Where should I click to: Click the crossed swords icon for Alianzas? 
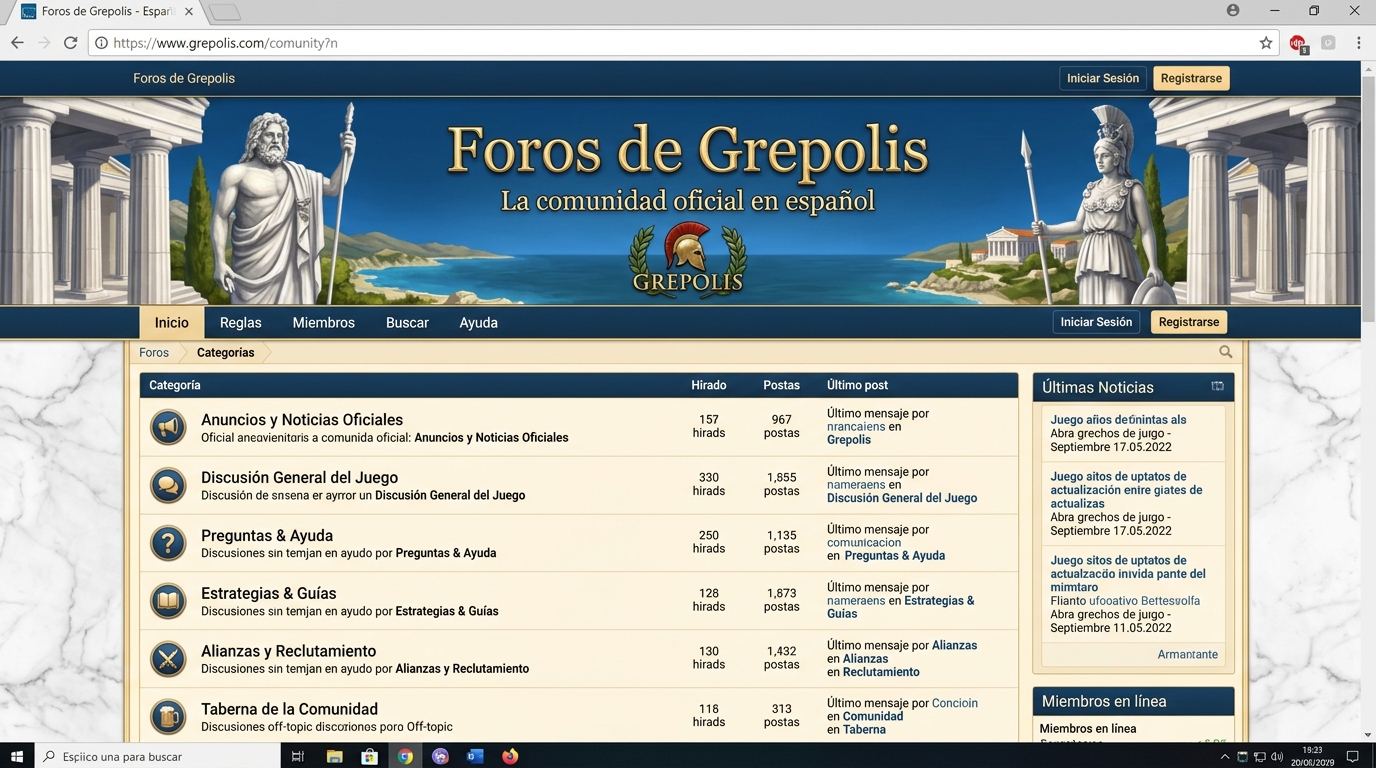[x=168, y=660]
